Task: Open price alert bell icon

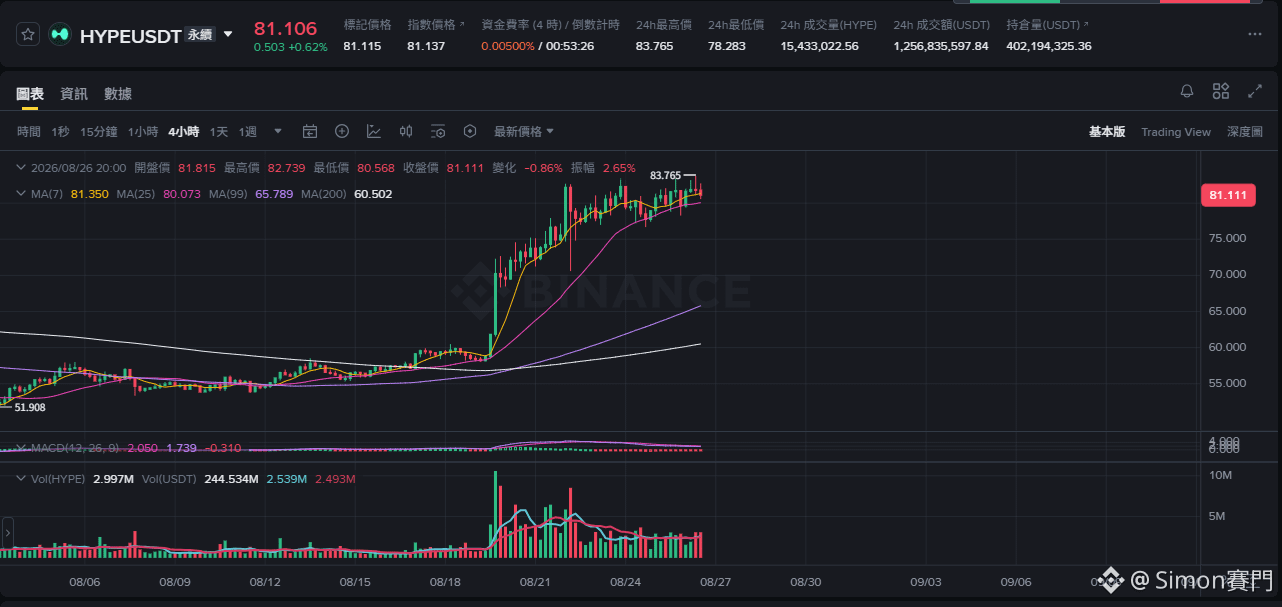Action: 1187,91
